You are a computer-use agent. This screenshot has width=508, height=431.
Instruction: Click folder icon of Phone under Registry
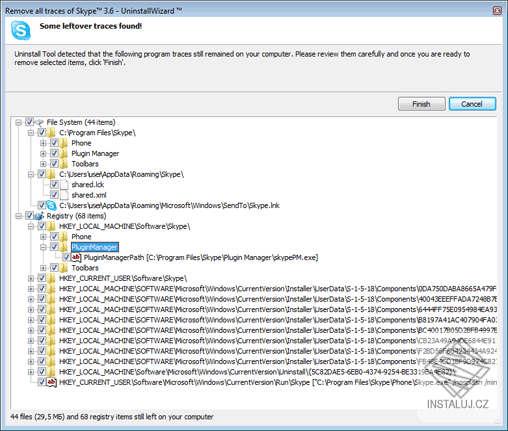pyautogui.click(x=64, y=237)
